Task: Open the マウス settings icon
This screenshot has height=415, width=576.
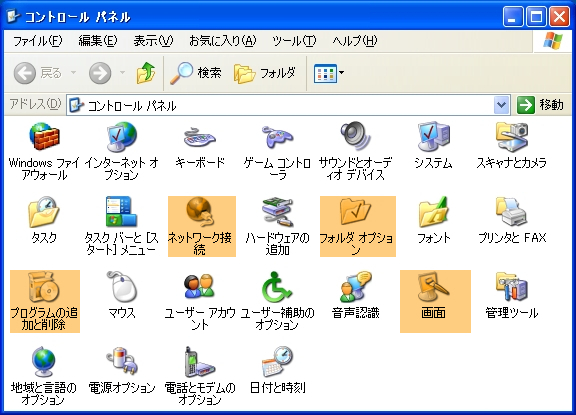Action: [122, 296]
